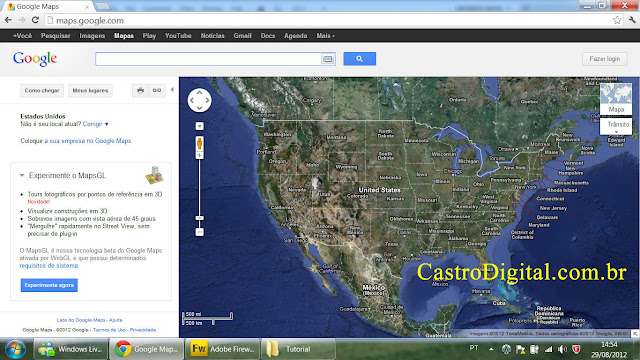640x360 pixels.
Task: Open the Corrigir location dropdown
Action: [x=96, y=124]
